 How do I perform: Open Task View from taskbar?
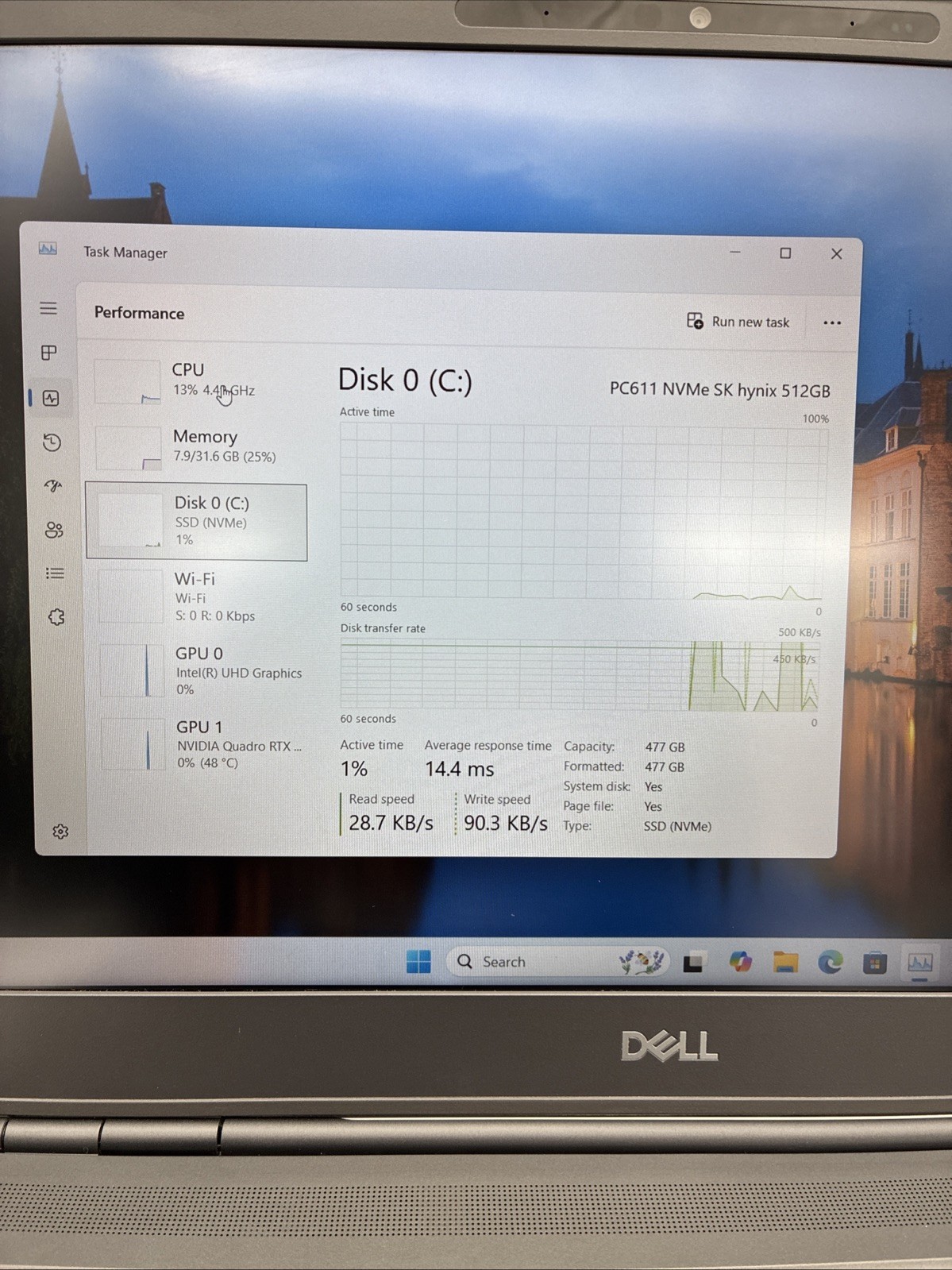693,963
